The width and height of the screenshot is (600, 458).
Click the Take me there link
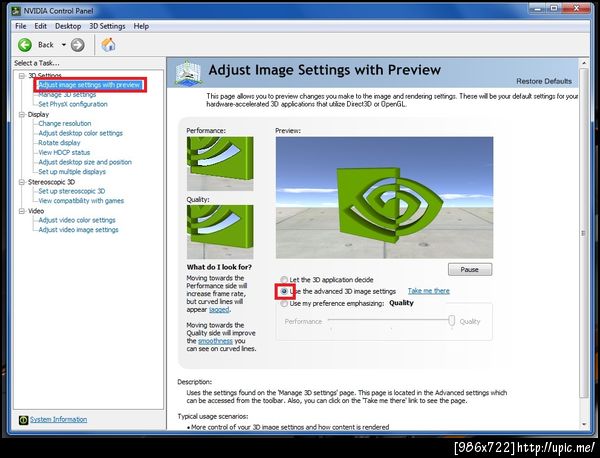click(429, 291)
